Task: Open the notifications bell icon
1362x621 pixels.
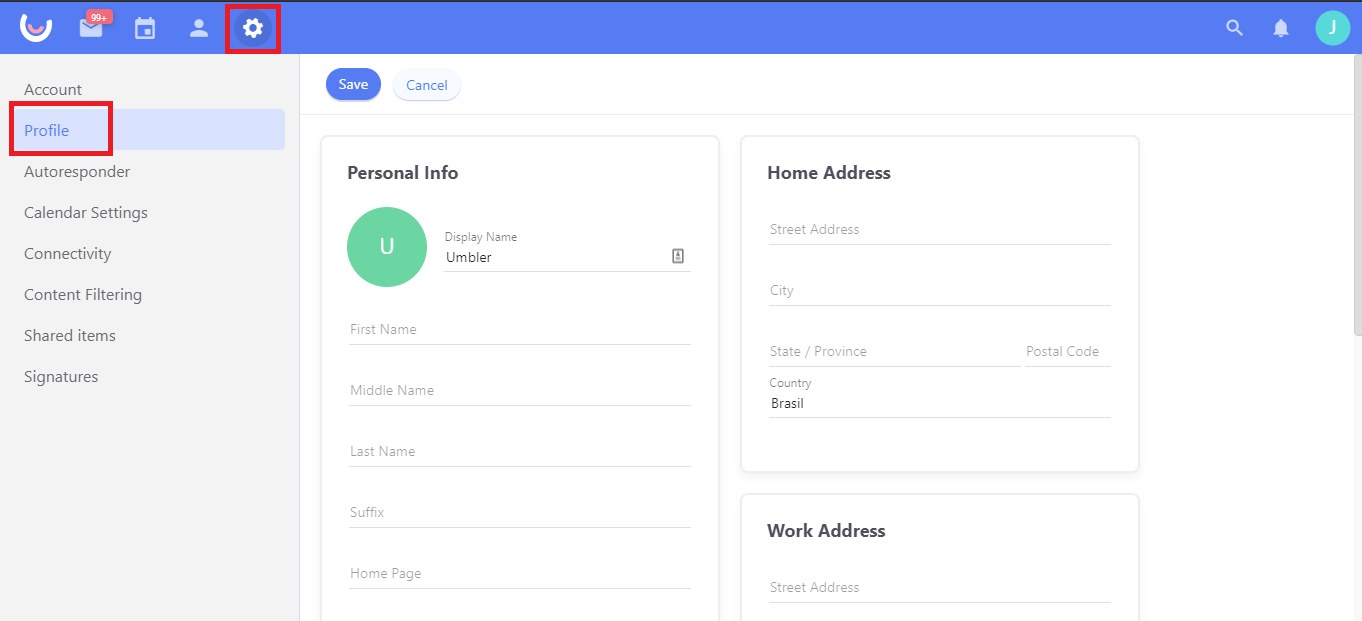Action: point(1281,28)
